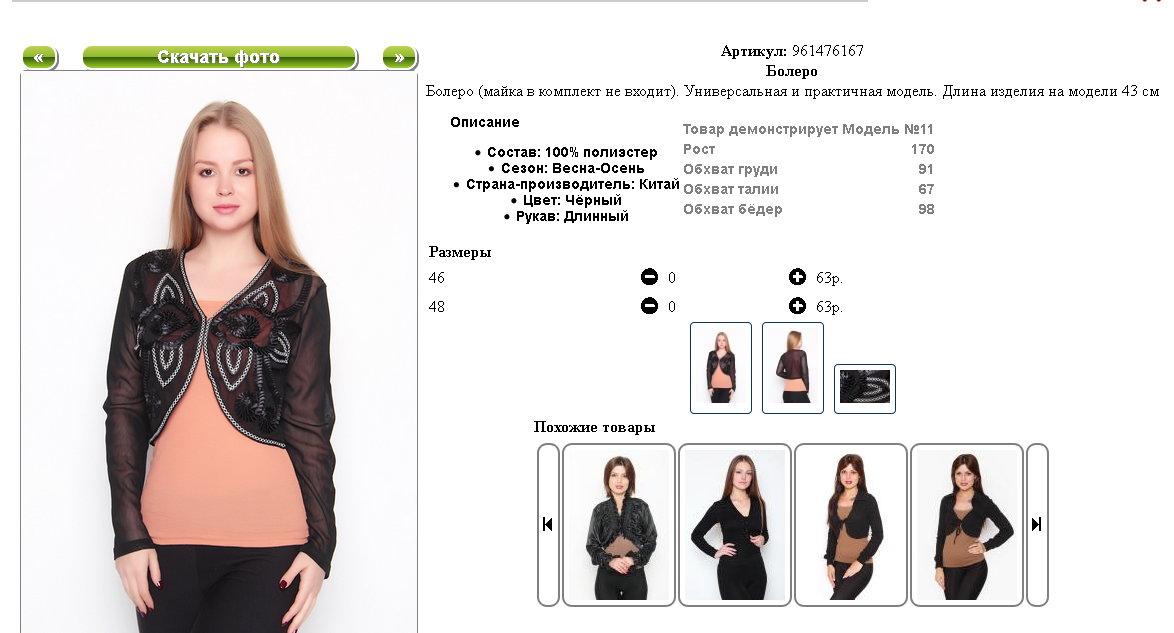Open similar item with black buttoned cardigan
Screen dimensions: 1174x633
click(x=734, y=524)
